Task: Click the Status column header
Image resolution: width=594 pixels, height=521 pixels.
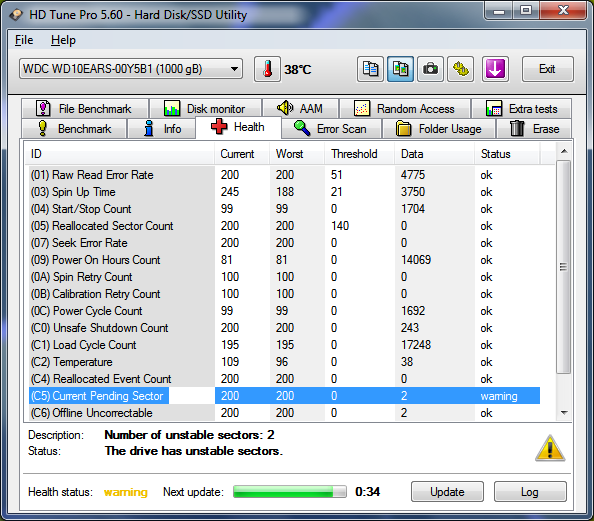Action: (507, 154)
